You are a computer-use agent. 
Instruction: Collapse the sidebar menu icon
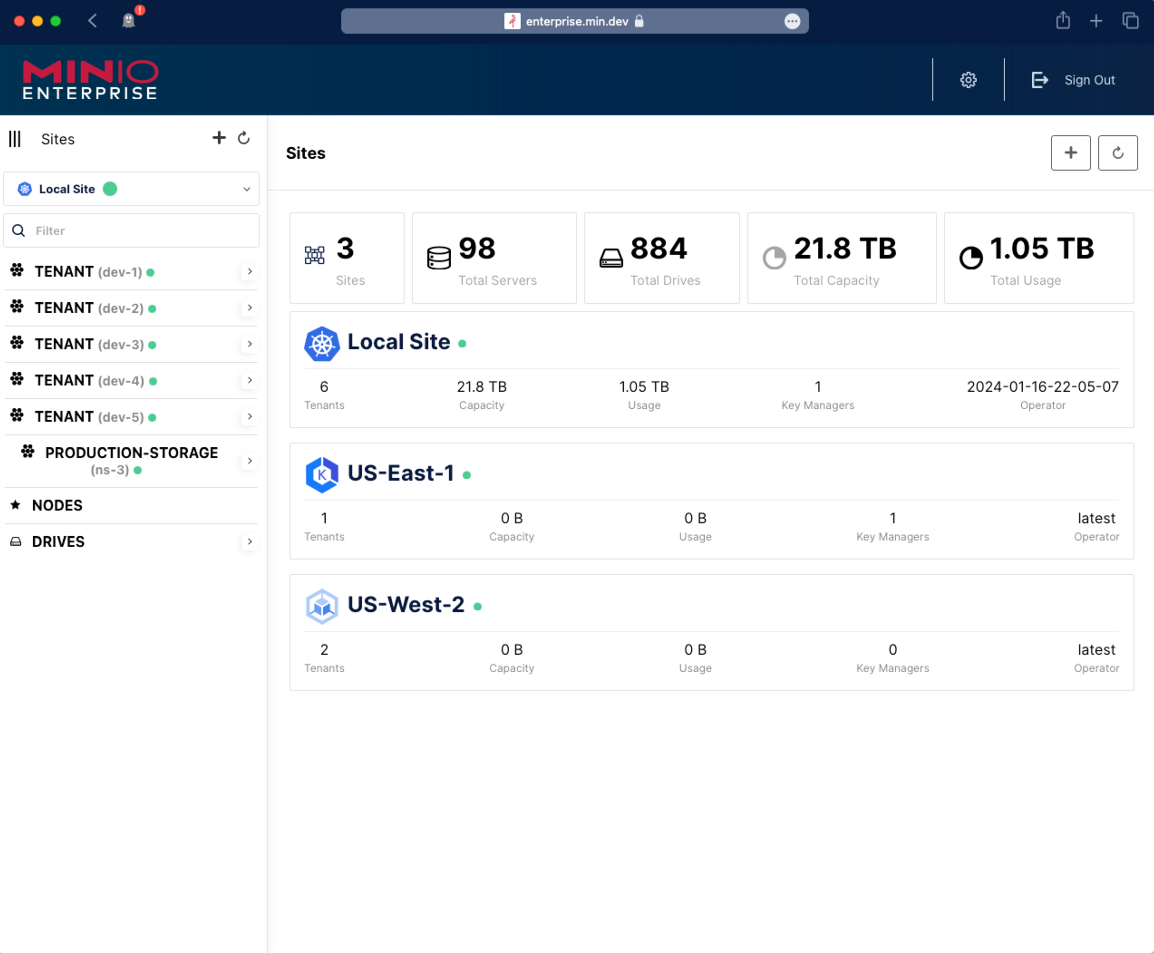pyautogui.click(x=15, y=139)
